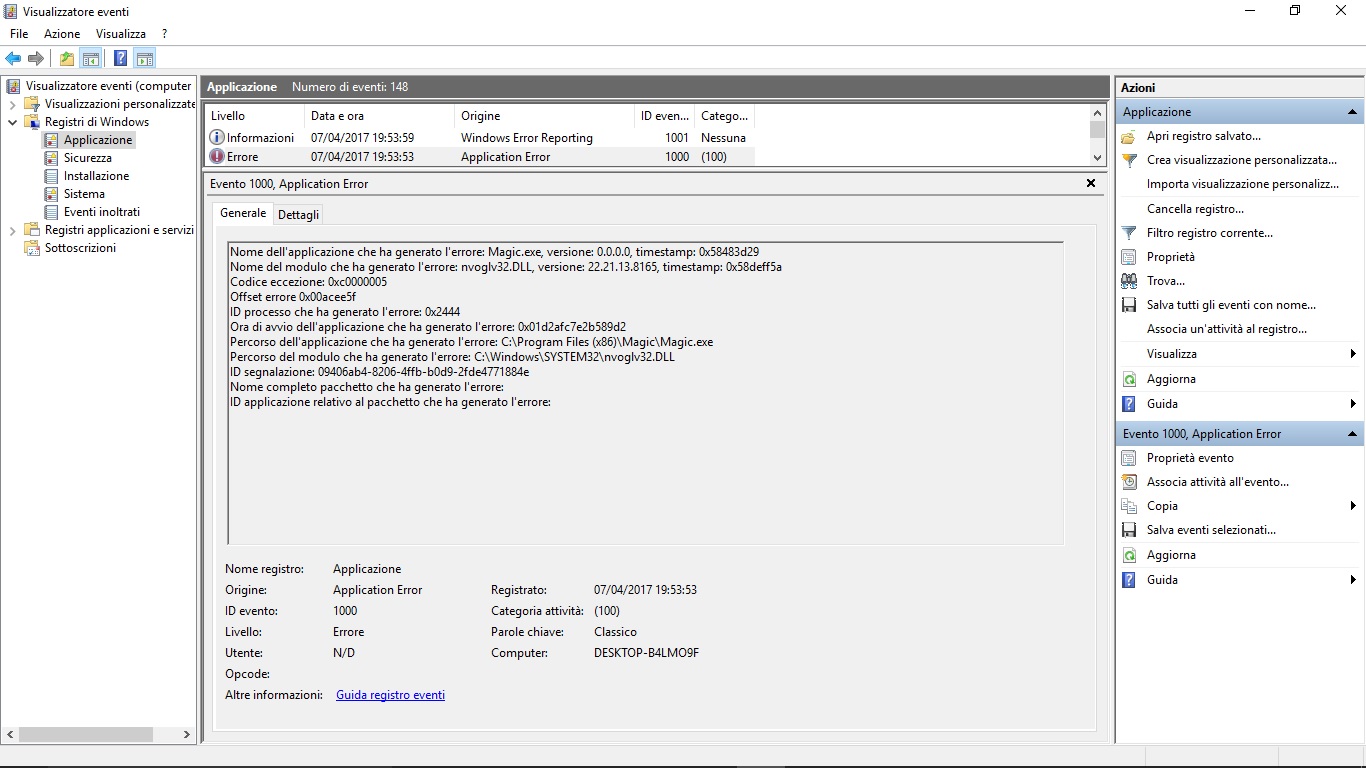Click the Filtro registro corrente funnel icon

pyautogui.click(x=1129, y=233)
